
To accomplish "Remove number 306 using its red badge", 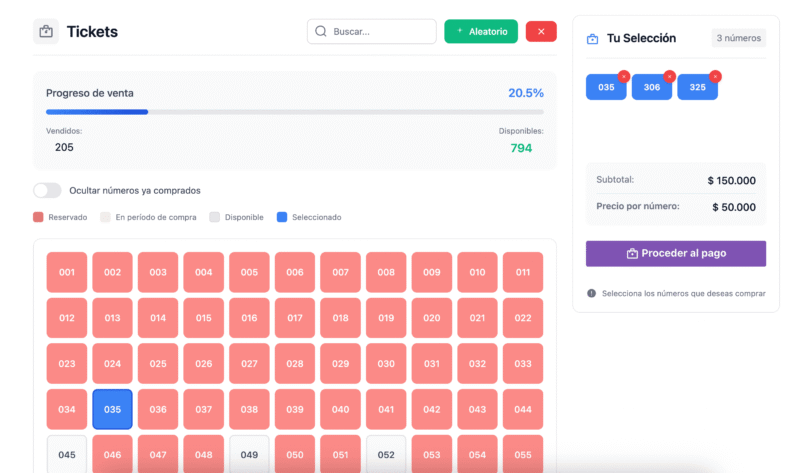I will [x=669, y=76].
